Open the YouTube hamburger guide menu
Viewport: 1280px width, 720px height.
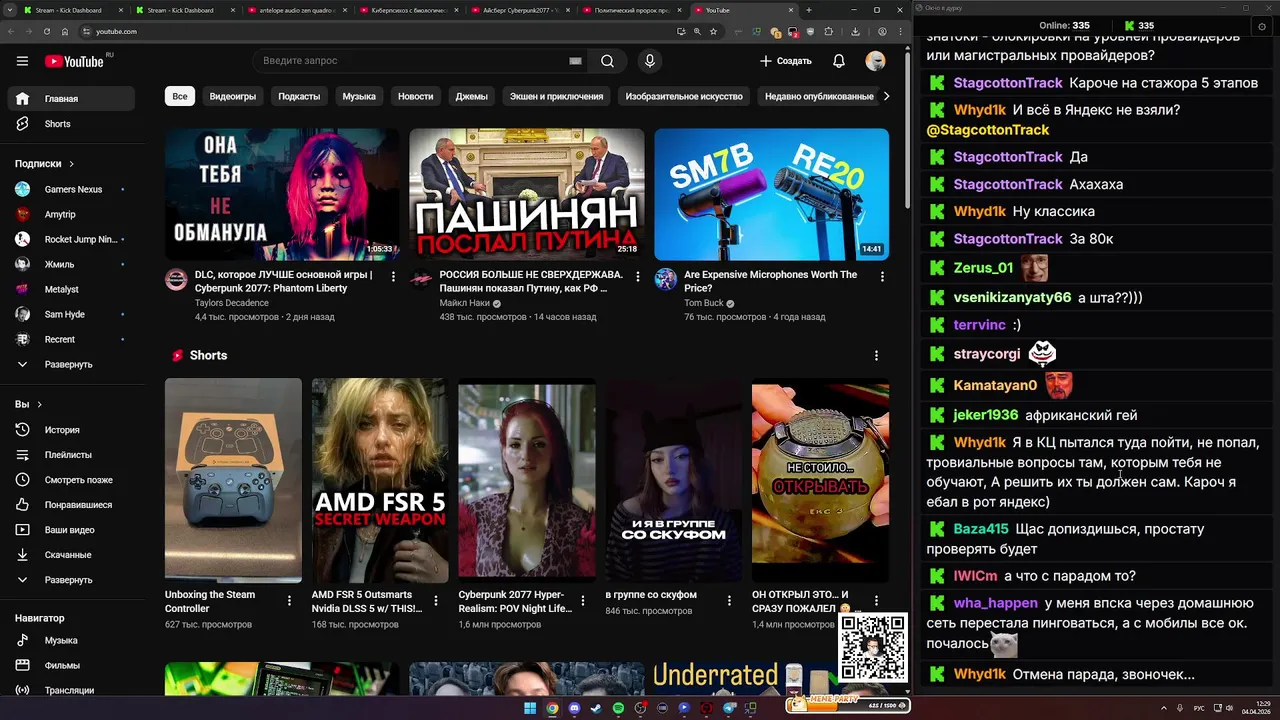click(x=22, y=61)
